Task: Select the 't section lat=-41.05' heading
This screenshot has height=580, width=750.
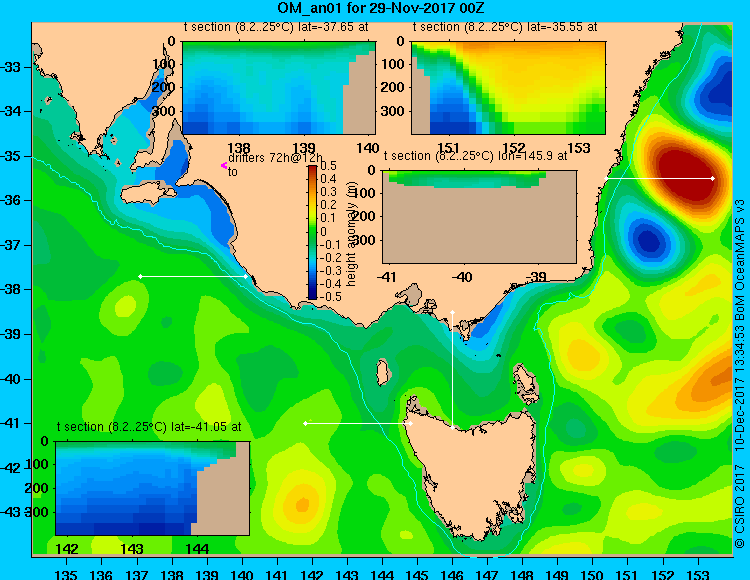Action: 149,427
